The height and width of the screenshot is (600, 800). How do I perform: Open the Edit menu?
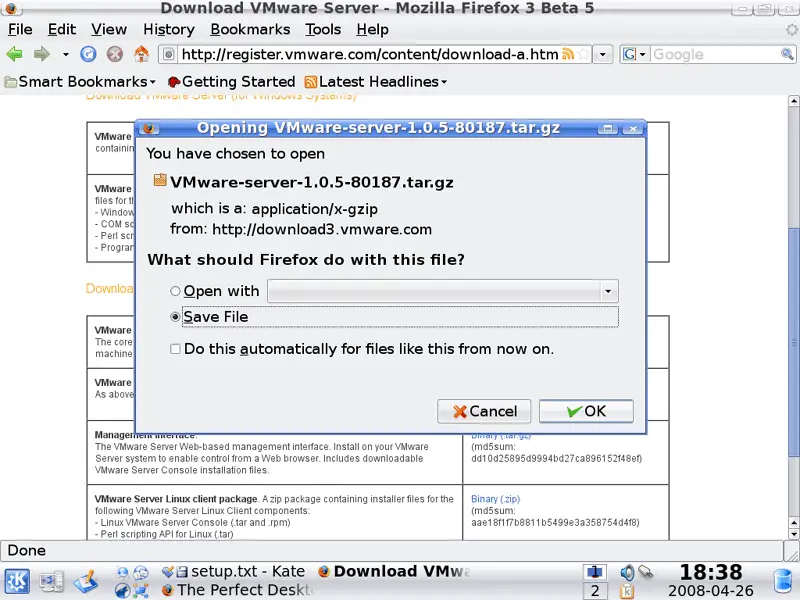62,30
